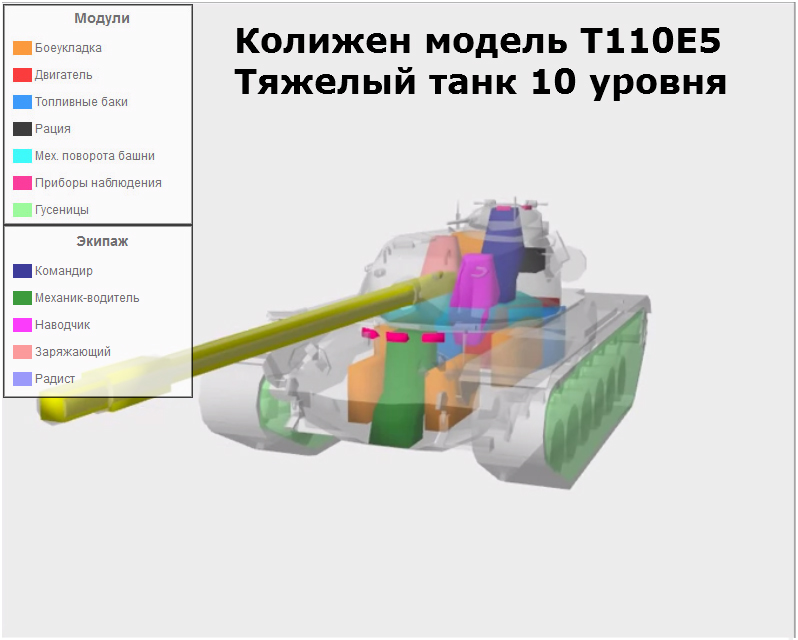Click the Тяжелый танк 10 уровня subtitle

tap(481, 81)
